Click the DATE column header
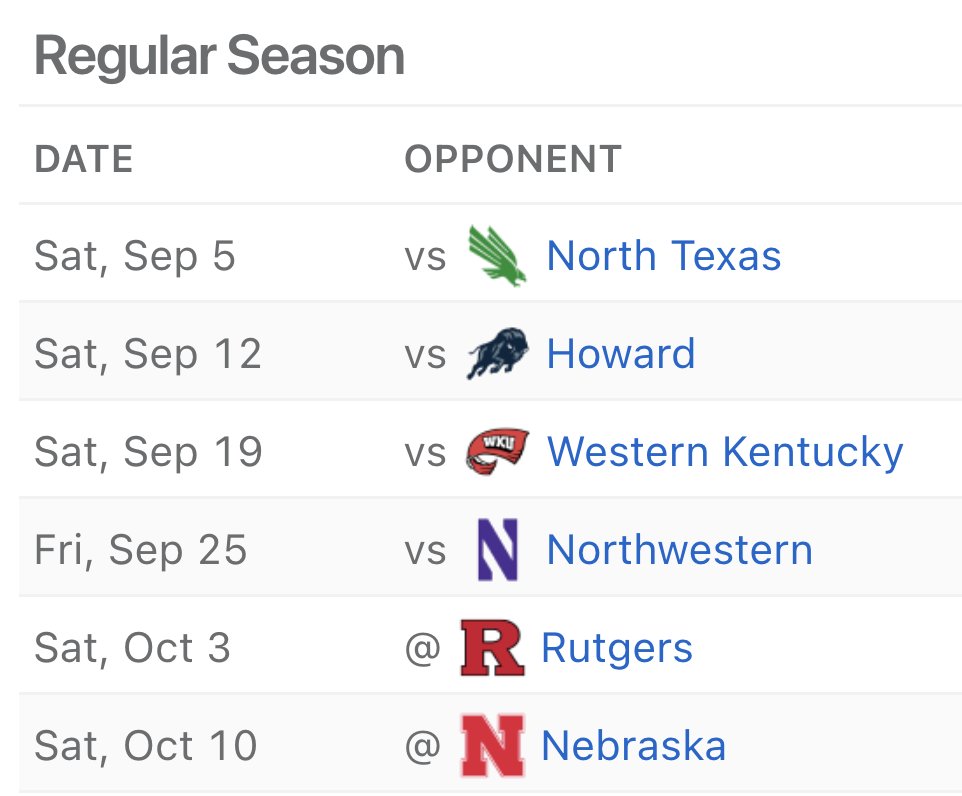Image resolution: width=962 pixels, height=796 pixels. pyautogui.click(x=84, y=159)
